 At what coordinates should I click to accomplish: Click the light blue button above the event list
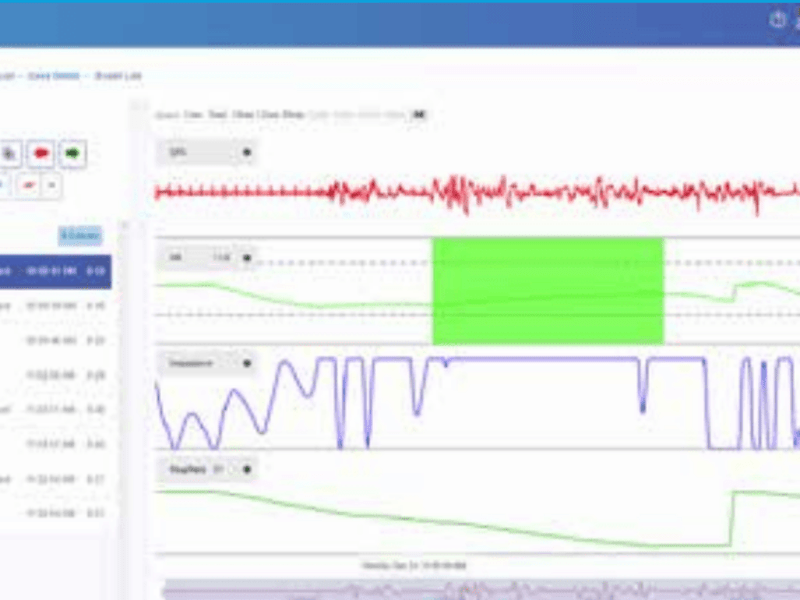[x=80, y=235]
